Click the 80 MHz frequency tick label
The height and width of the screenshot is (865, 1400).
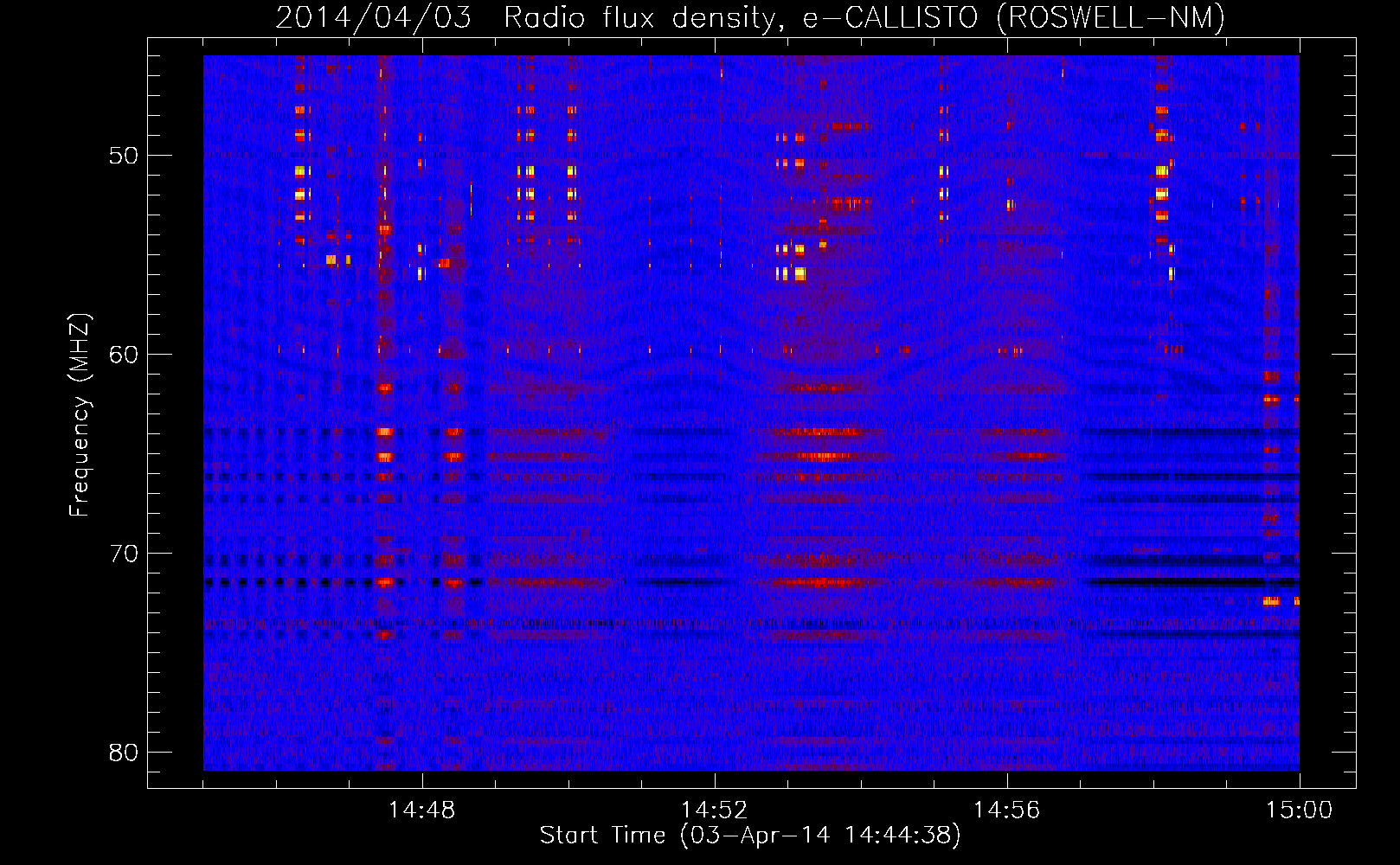(124, 753)
